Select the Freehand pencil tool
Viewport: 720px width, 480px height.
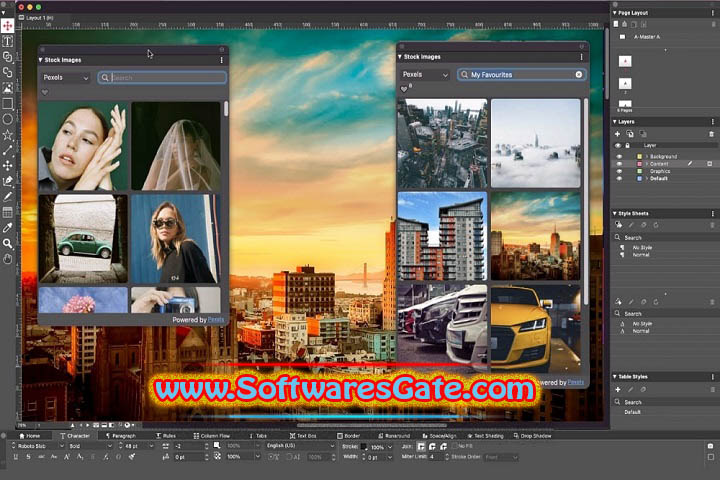(7, 197)
